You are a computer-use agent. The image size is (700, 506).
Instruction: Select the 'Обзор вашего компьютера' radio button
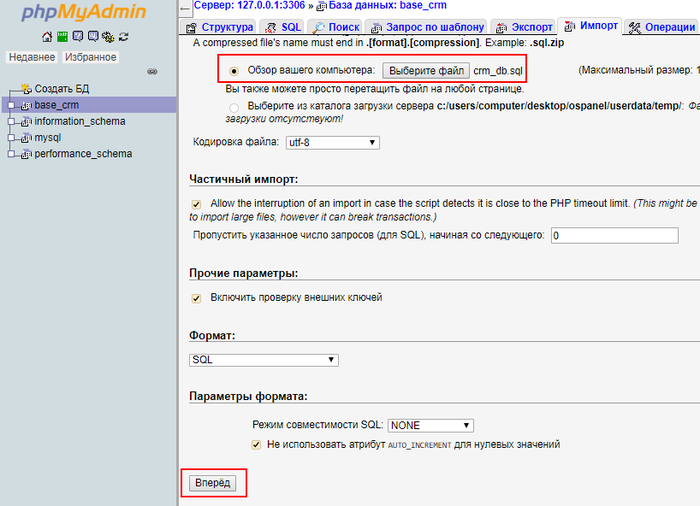tap(234, 71)
